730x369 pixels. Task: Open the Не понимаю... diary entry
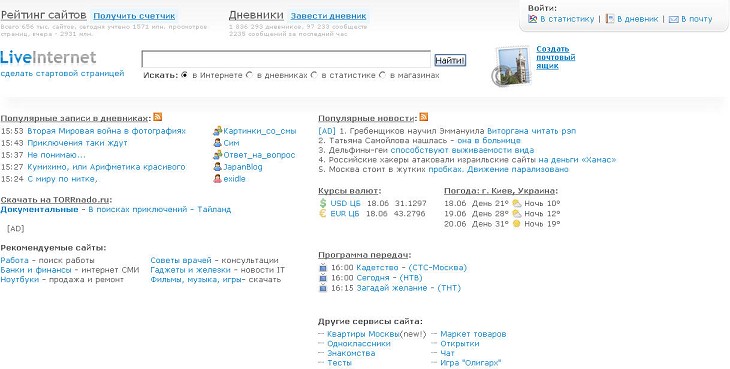pyautogui.click(x=56, y=155)
